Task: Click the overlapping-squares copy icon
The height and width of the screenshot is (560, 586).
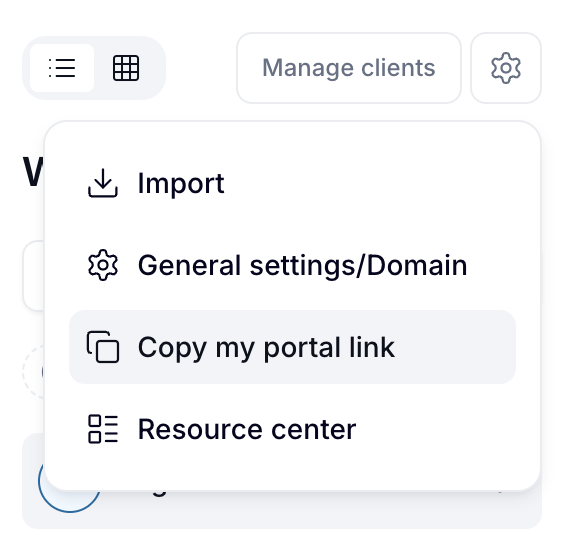Action: pos(103,347)
